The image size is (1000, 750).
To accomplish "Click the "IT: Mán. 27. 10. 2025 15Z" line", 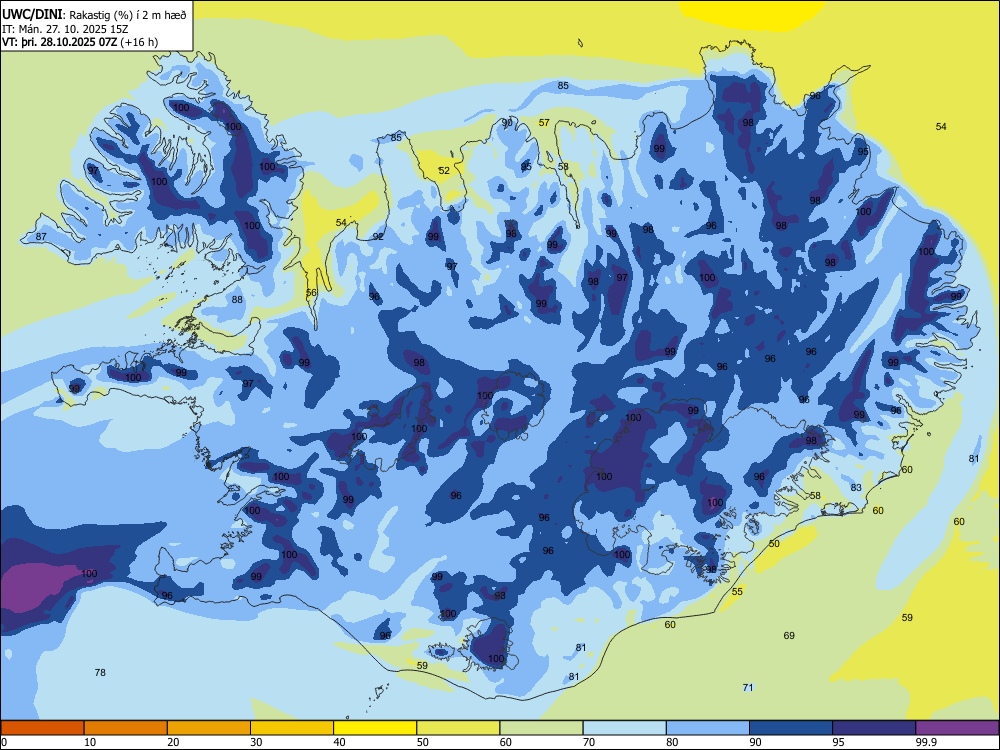I will 65,29.
